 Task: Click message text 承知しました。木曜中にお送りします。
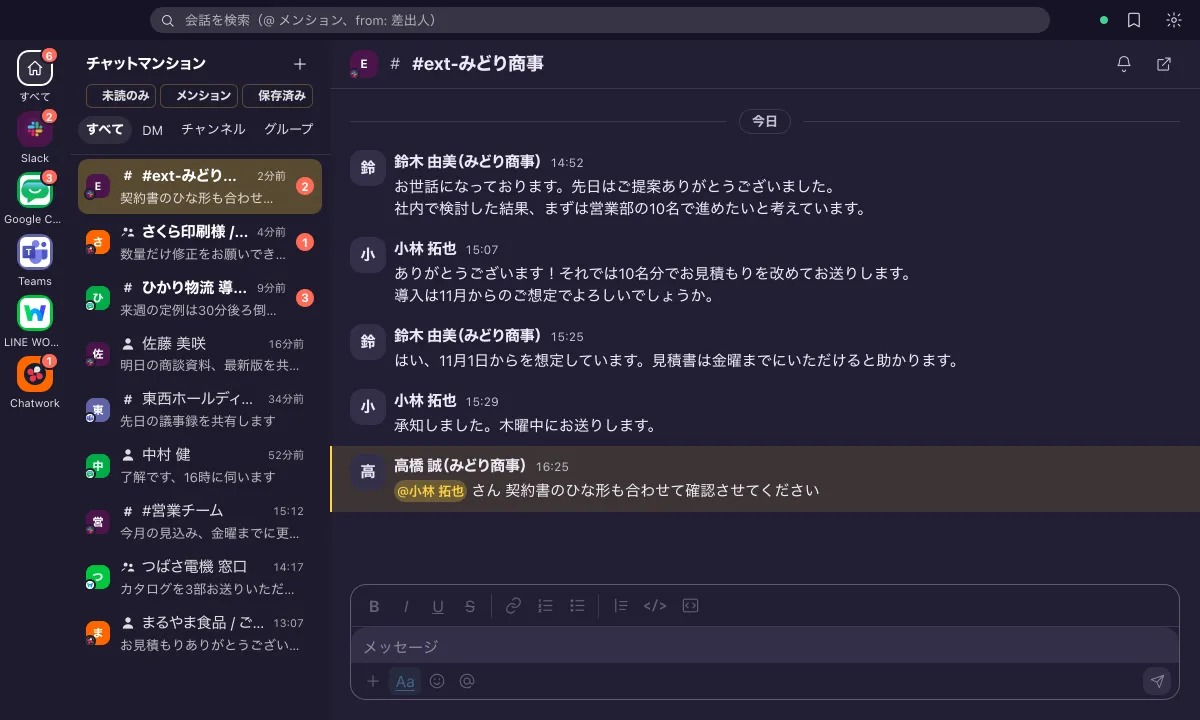click(x=525, y=426)
